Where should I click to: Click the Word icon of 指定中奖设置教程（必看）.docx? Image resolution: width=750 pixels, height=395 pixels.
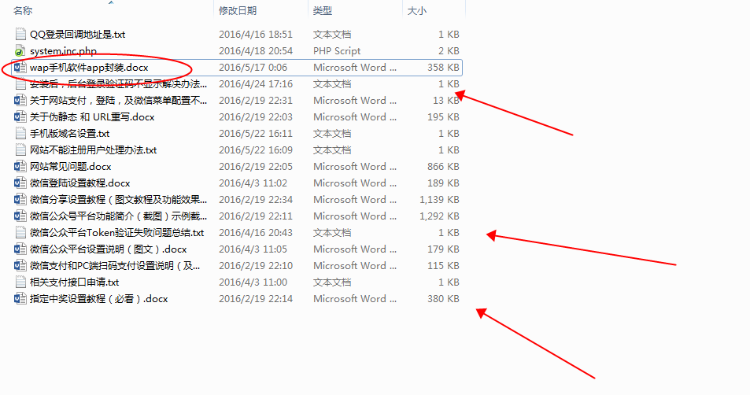click(x=20, y=299)
